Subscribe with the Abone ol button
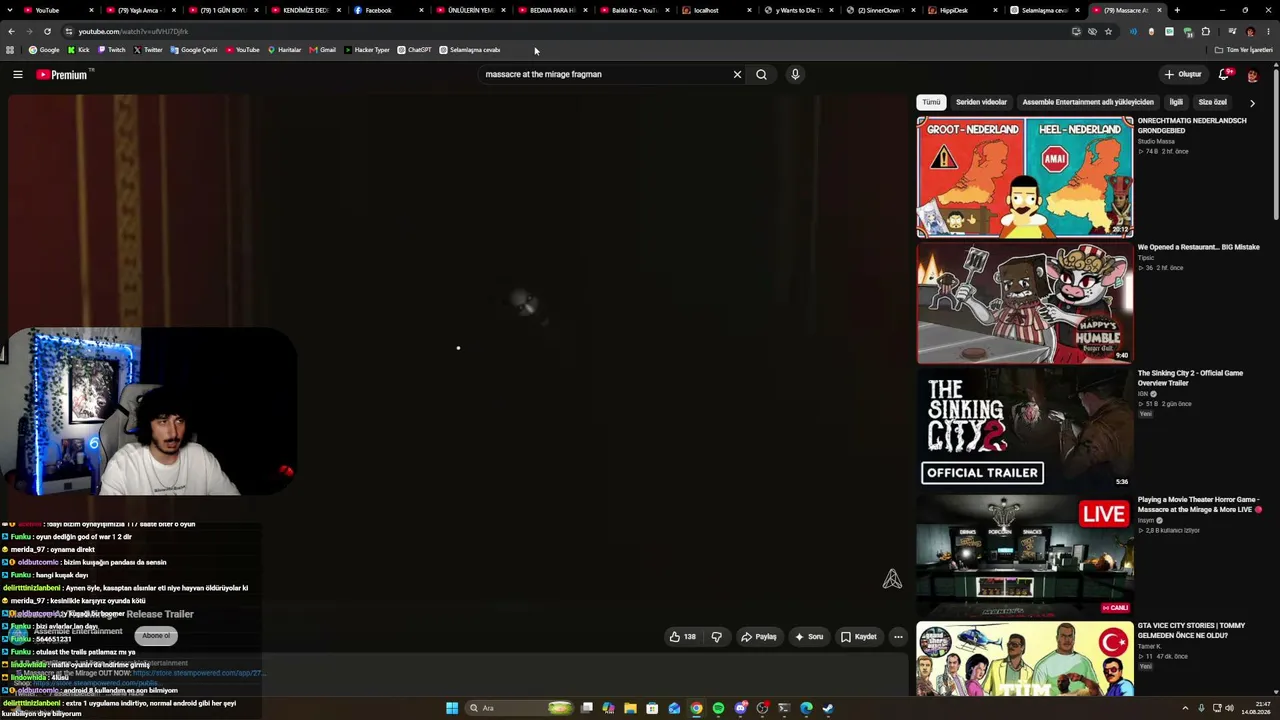This screenshot has height=720, width=1280. 155,636
